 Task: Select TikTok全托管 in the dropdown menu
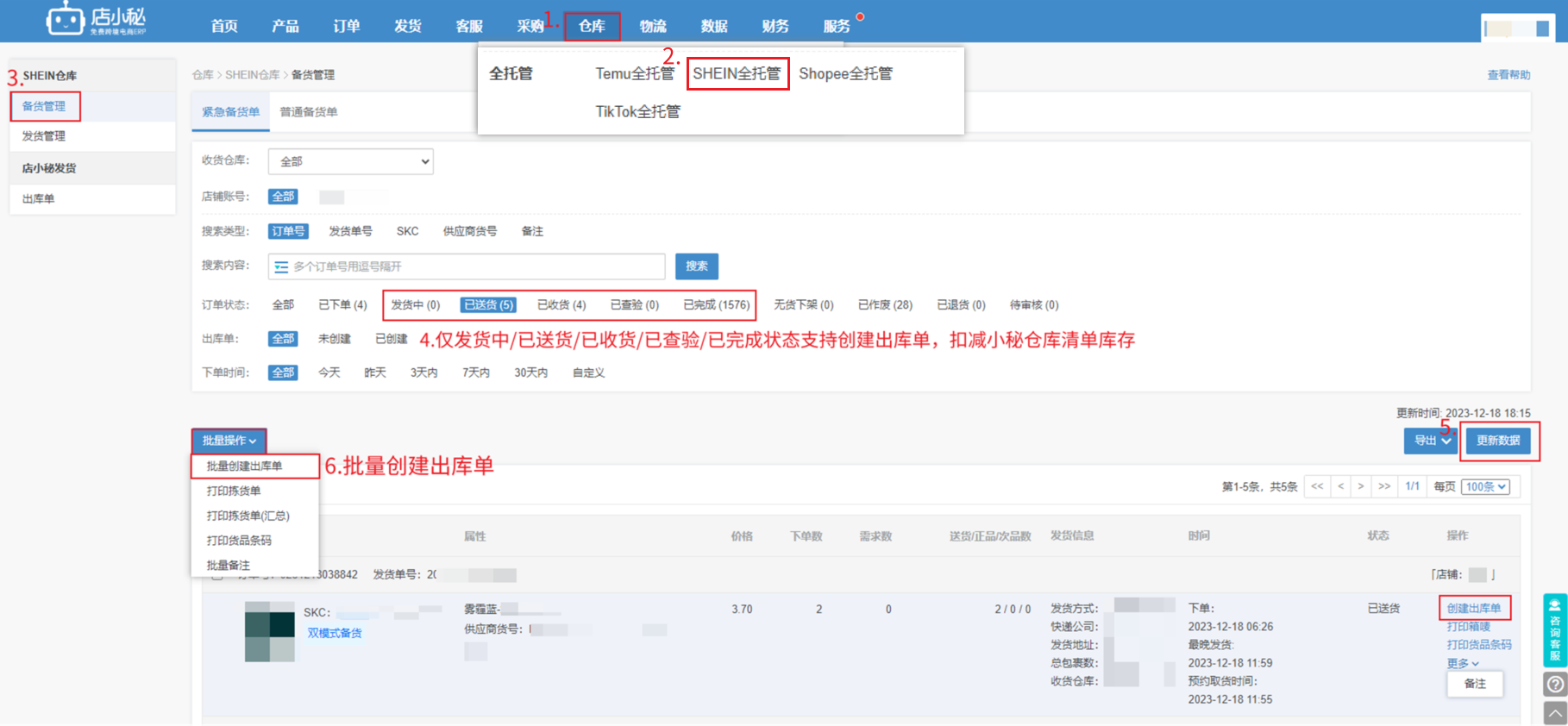pyautogui.click(x=638, y=111)
